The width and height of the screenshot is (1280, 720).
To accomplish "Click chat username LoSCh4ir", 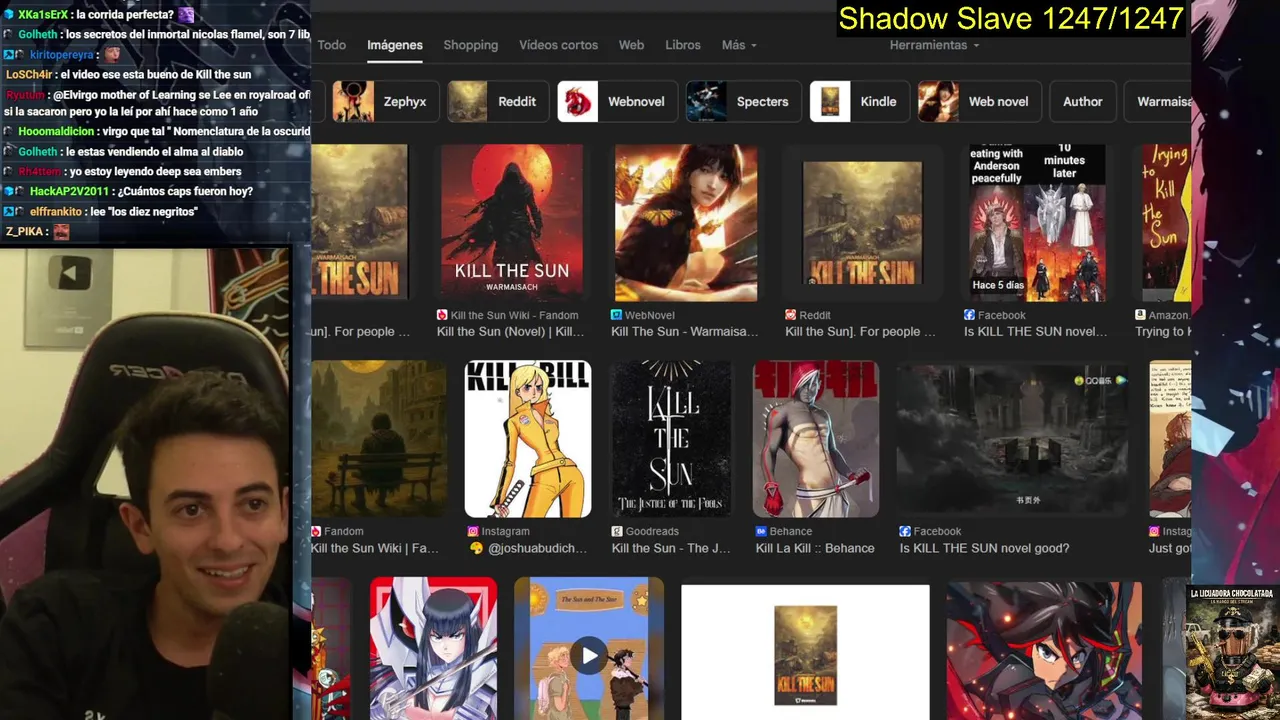I will point(29,74).
